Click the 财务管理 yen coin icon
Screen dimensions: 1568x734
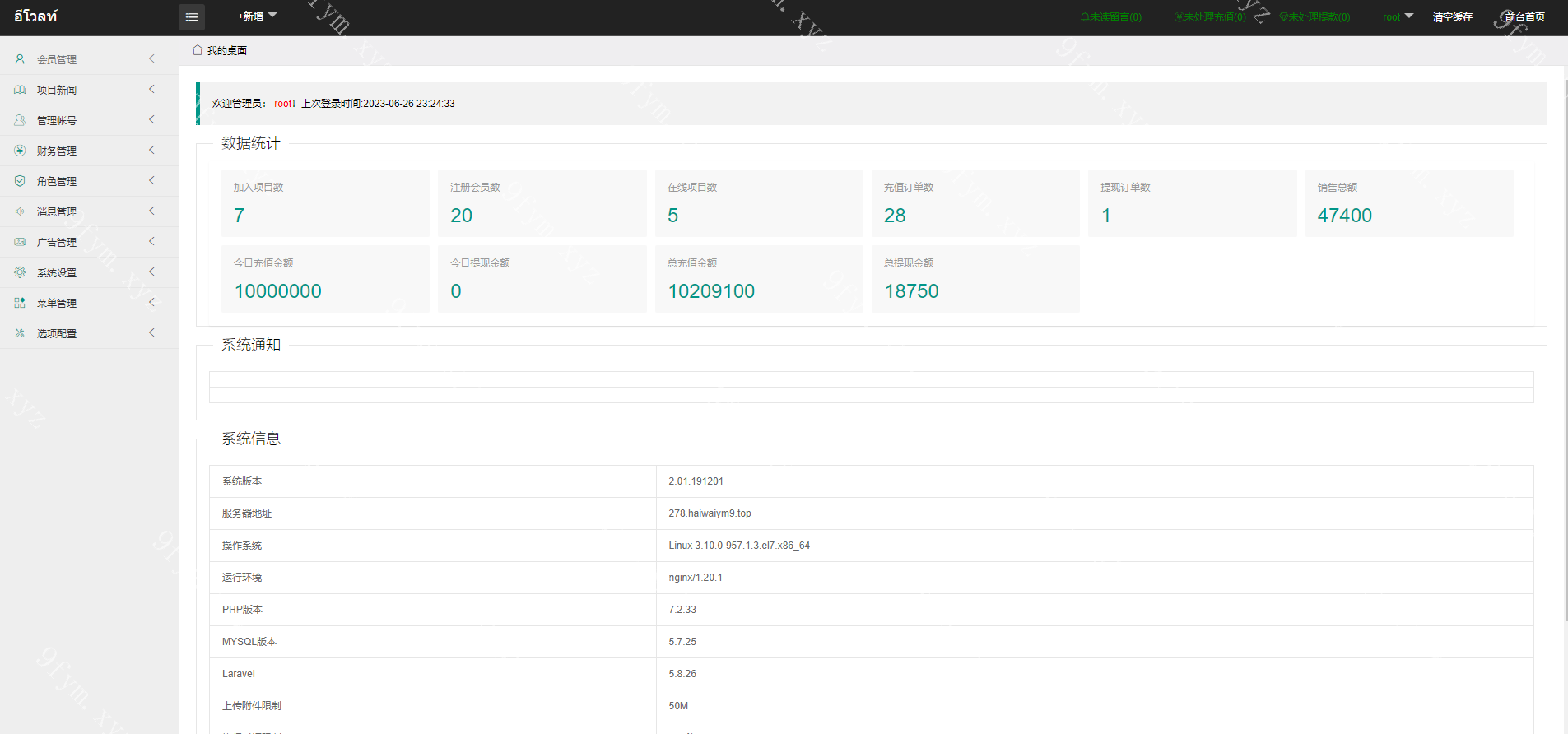click(20, 151)
